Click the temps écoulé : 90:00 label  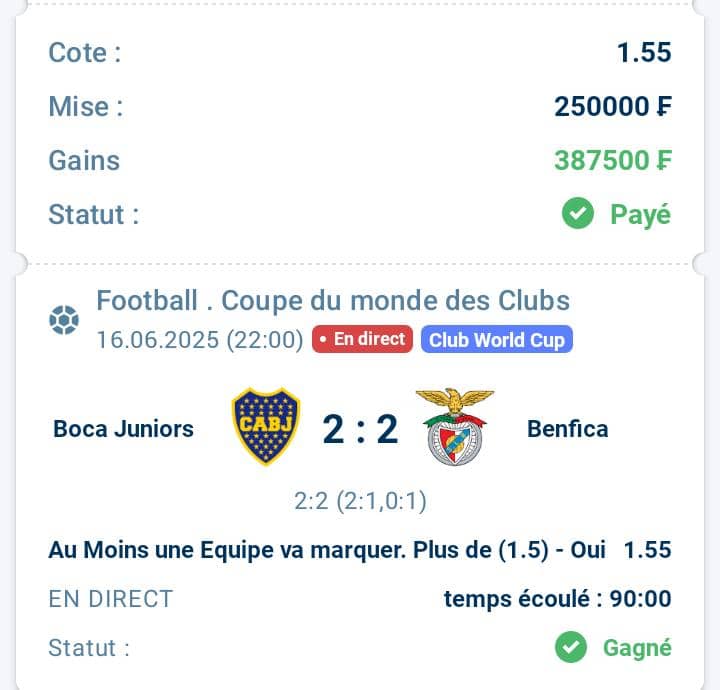[x=557, y=599]
